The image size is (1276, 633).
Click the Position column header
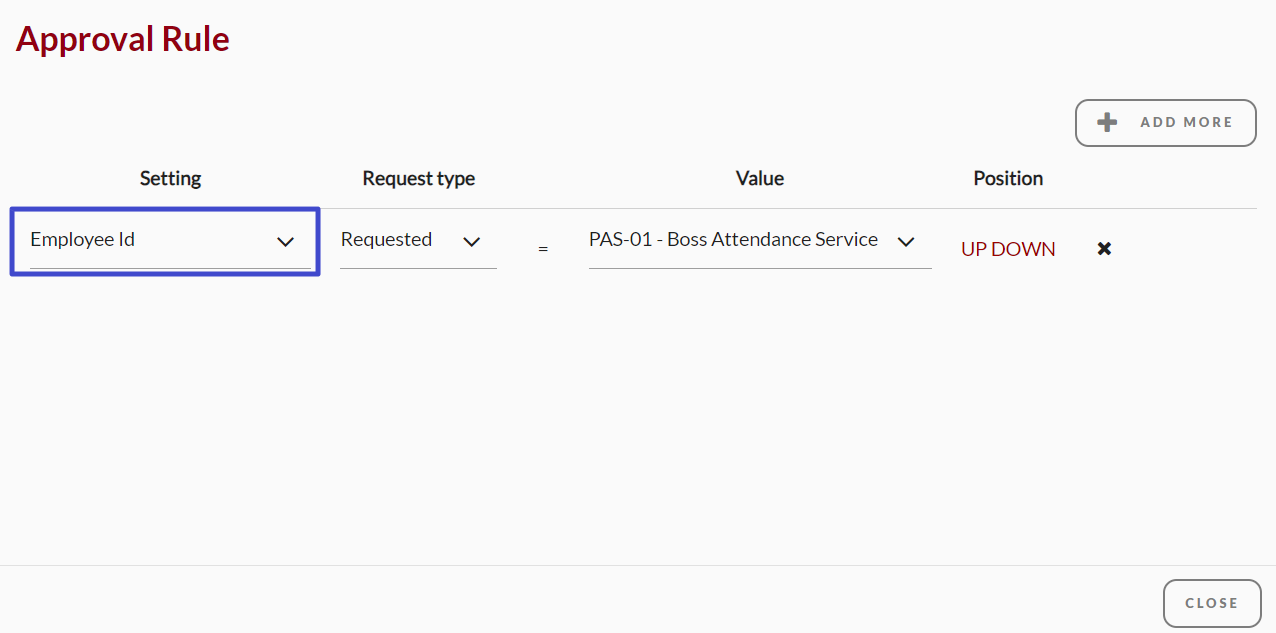click(x=1008, y=178)
